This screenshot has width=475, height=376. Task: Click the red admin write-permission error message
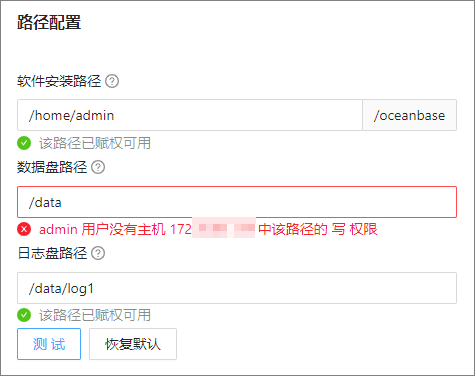click(208, 229)
